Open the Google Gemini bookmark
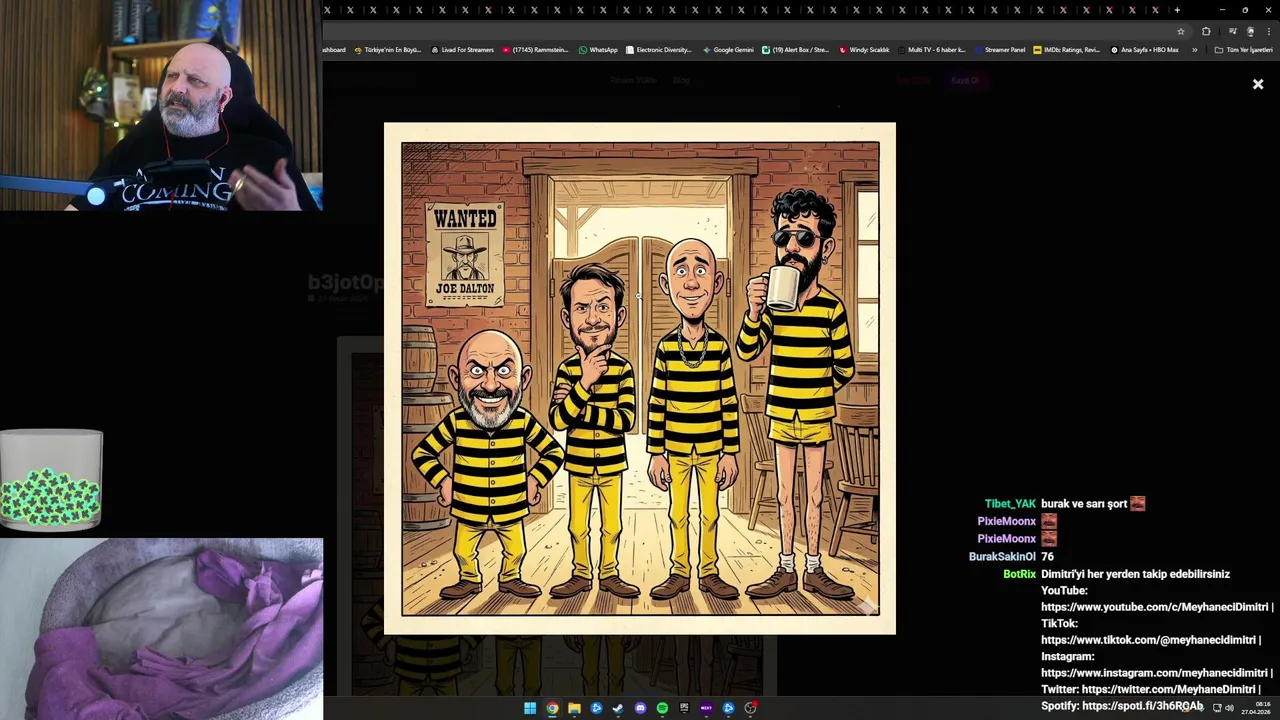 [x=728, y=50]
